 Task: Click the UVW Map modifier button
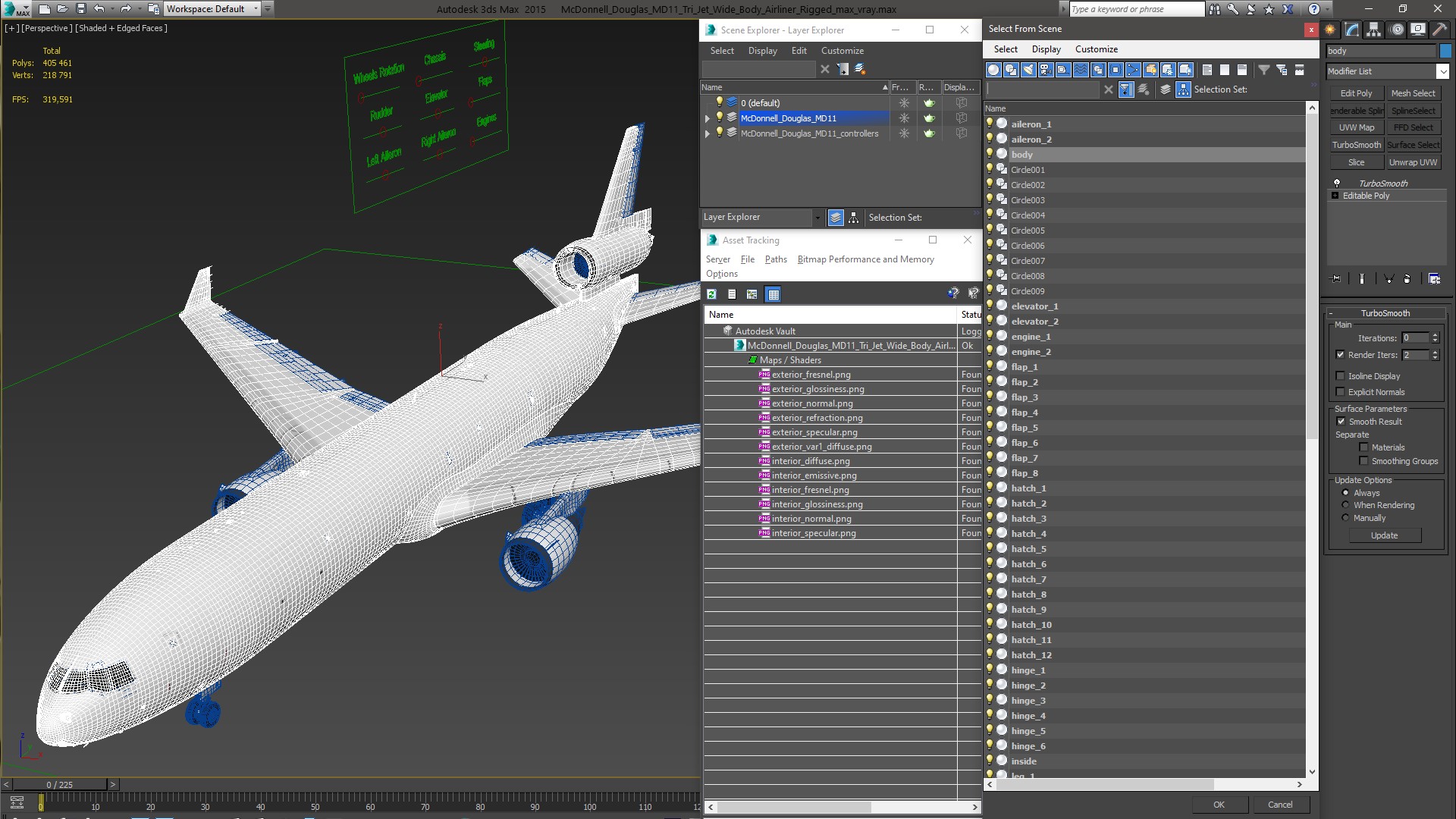point(1356,127)
